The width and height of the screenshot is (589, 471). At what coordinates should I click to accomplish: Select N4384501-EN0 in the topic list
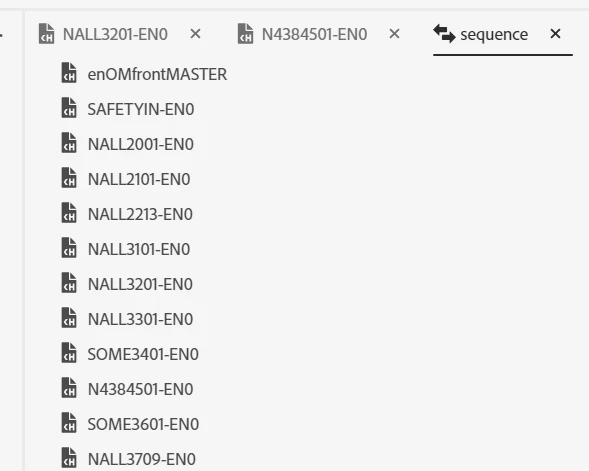(140, 389)
